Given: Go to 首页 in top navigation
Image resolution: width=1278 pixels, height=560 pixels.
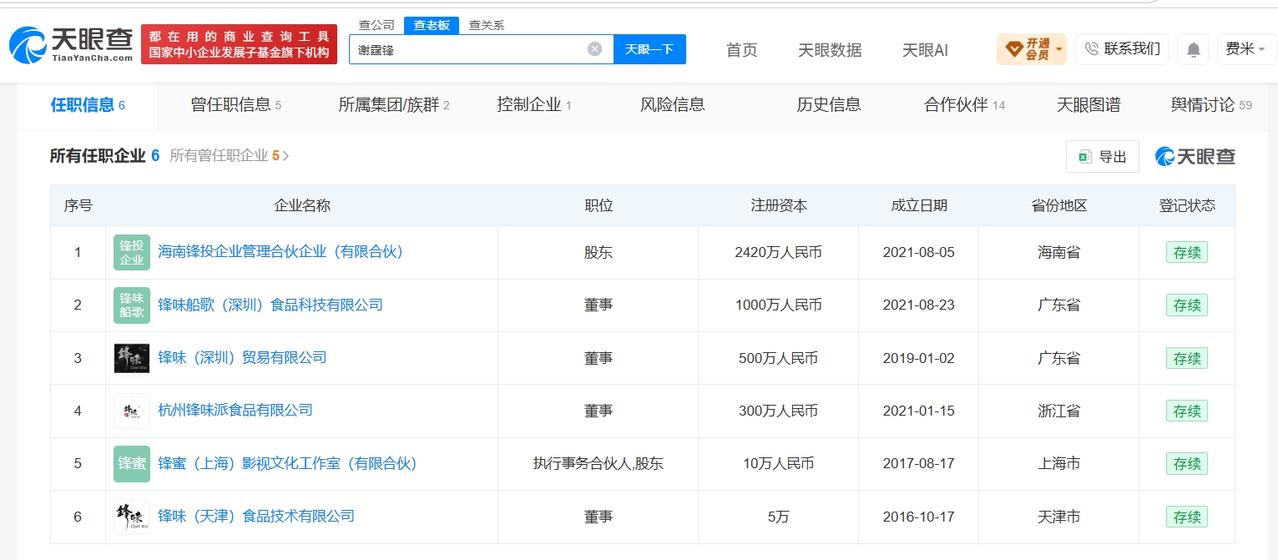Looking at the screenshot, I should (x=742, y=50).
